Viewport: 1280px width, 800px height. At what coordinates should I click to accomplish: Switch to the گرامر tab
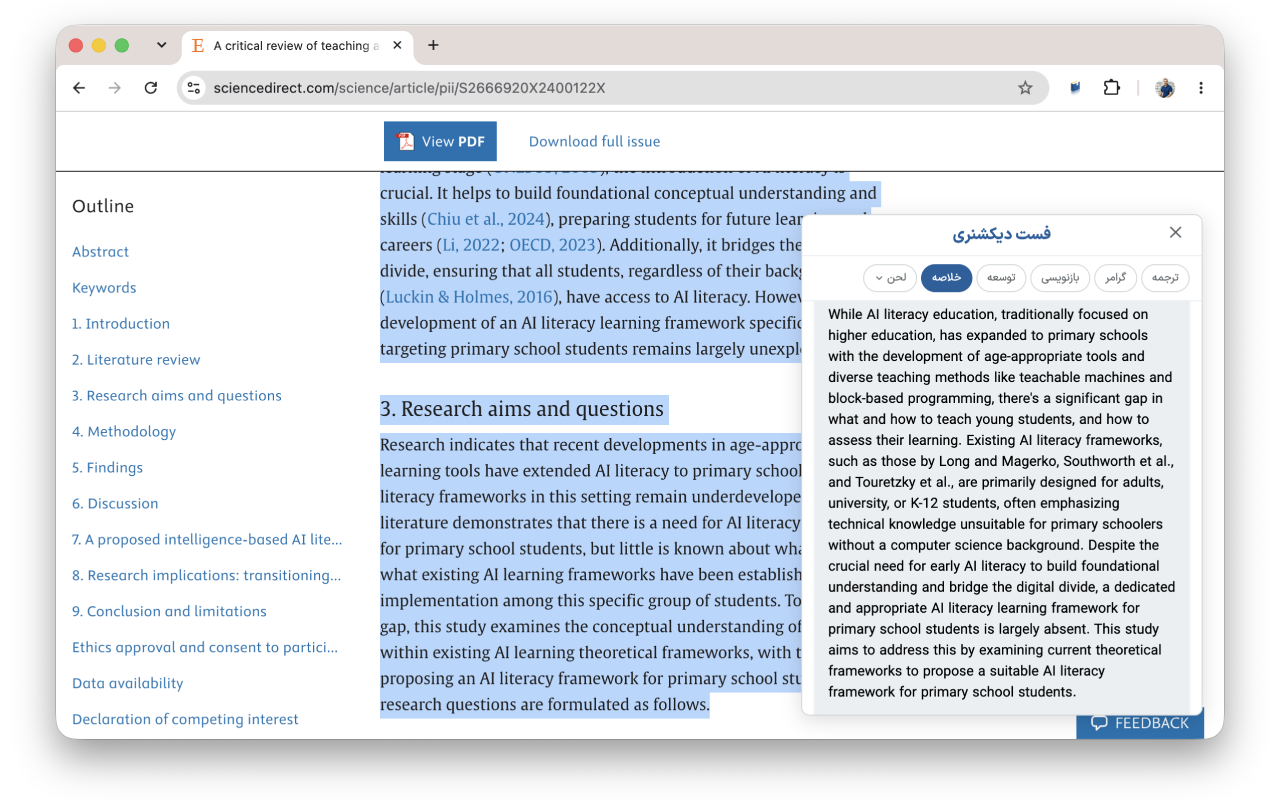1115,278
